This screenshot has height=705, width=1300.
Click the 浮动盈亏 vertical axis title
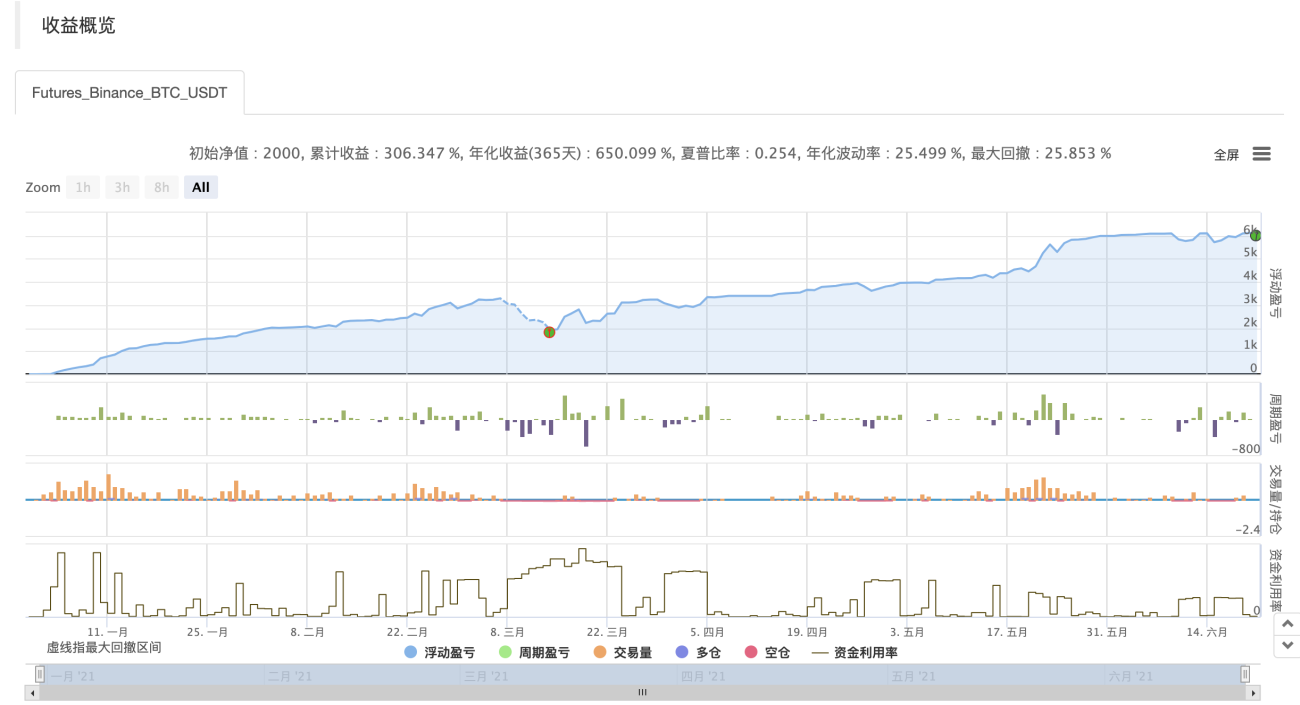click(1277, 294)
